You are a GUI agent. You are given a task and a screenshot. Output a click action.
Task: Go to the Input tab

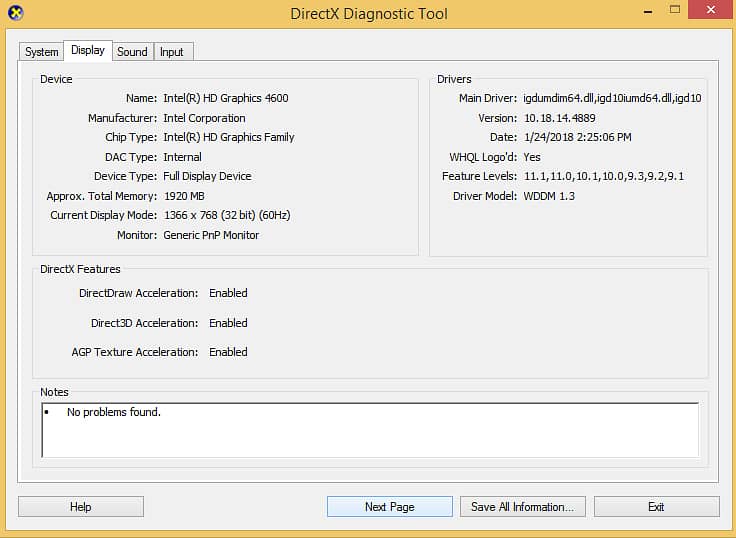point(172,52)
